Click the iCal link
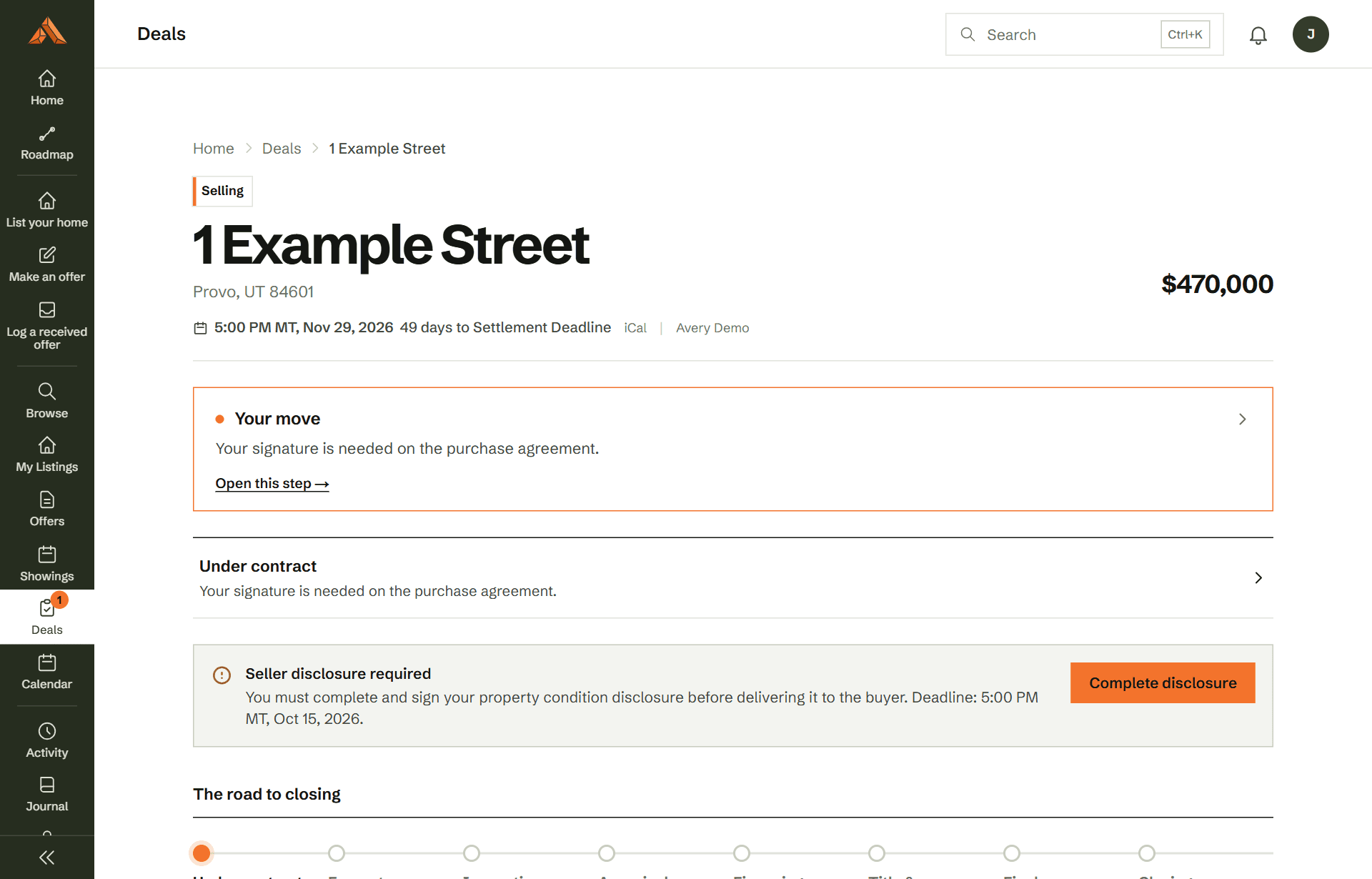The image size is (1372, 879). pyautogui.click(x=635, y=328)
